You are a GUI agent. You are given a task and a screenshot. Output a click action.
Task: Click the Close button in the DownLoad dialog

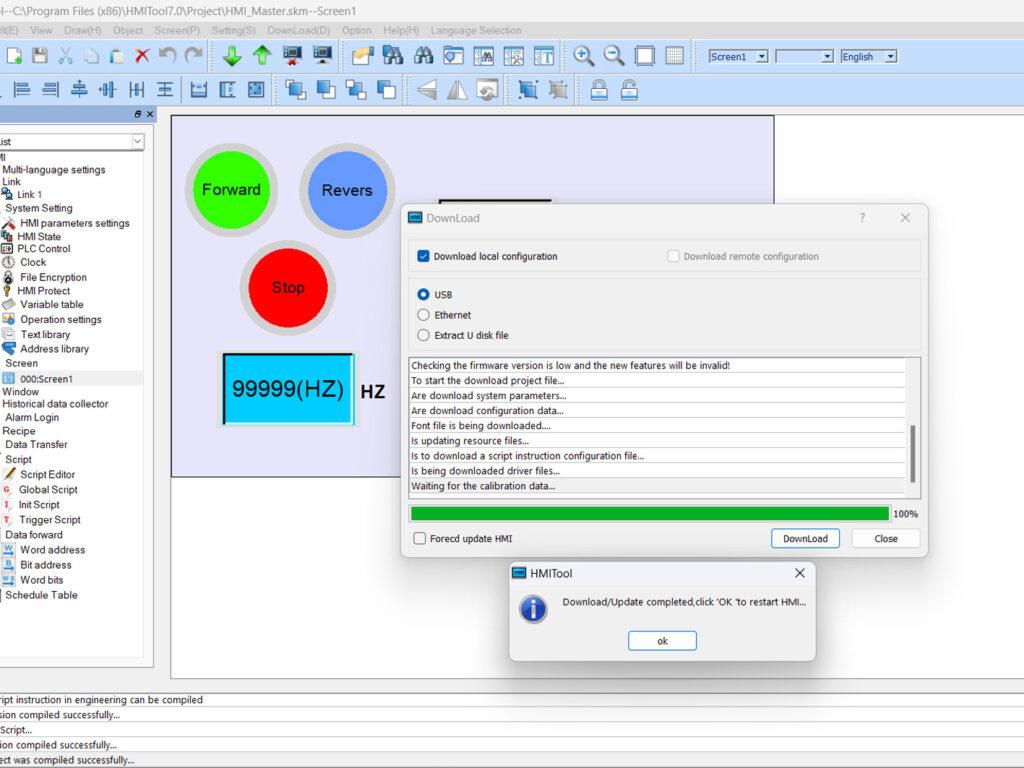coord(886,538)
